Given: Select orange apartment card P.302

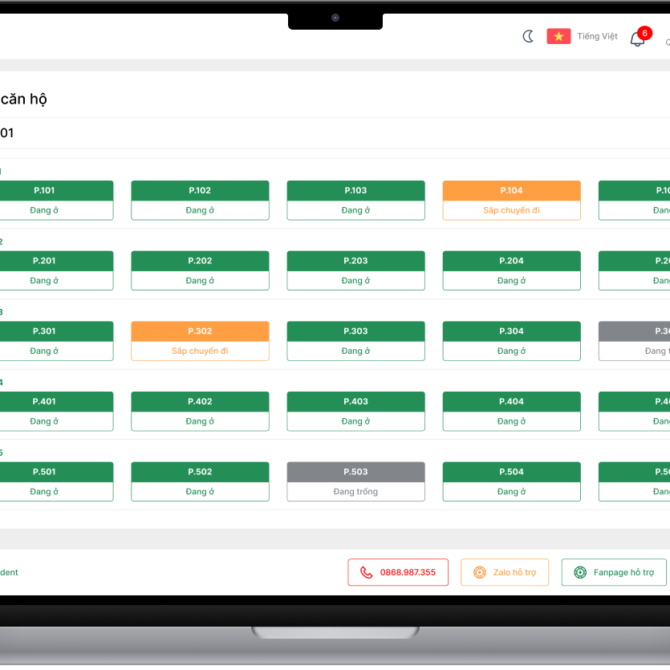Looking at the screenshot, I should pos(200,340).
